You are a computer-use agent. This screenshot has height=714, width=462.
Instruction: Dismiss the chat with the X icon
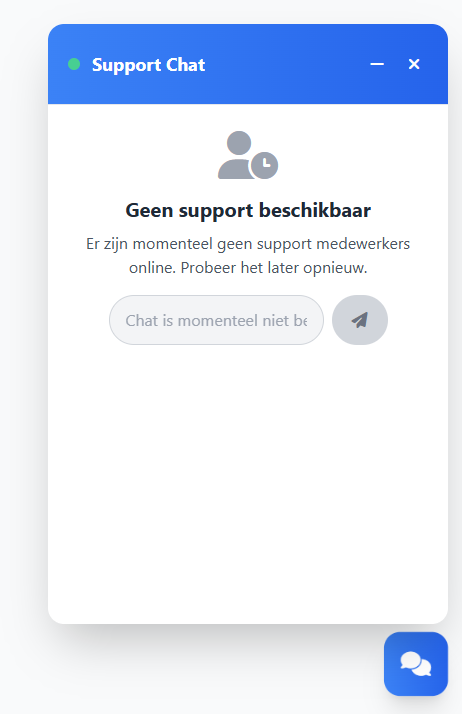coord(414,64)
